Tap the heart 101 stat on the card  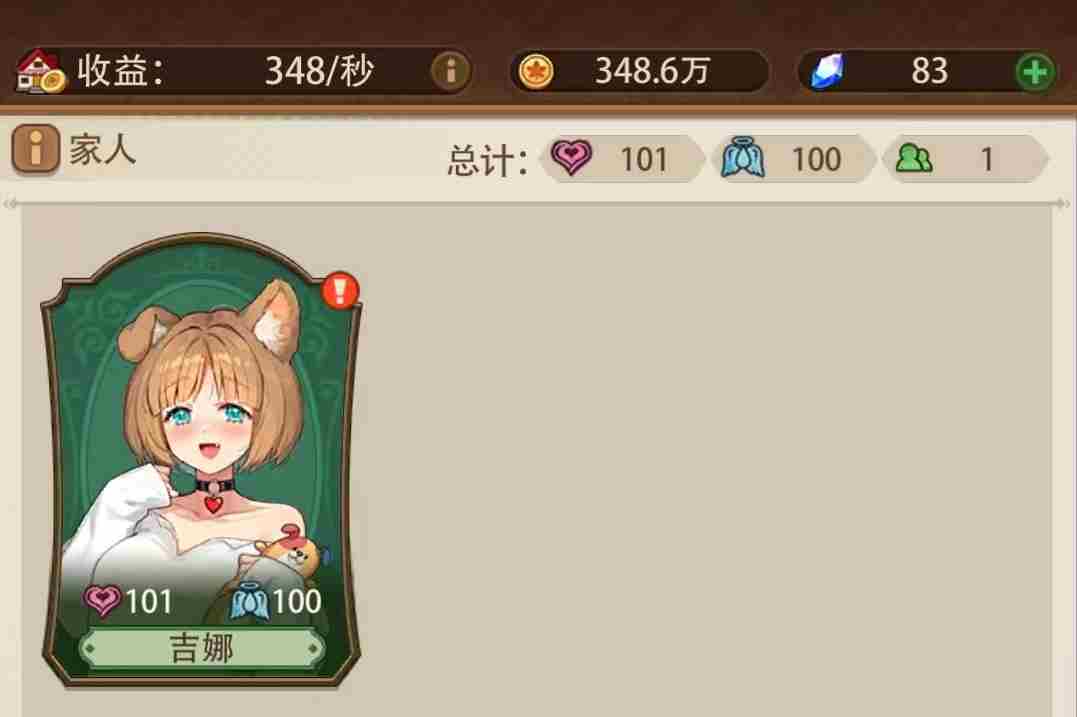tap(128, 602)
